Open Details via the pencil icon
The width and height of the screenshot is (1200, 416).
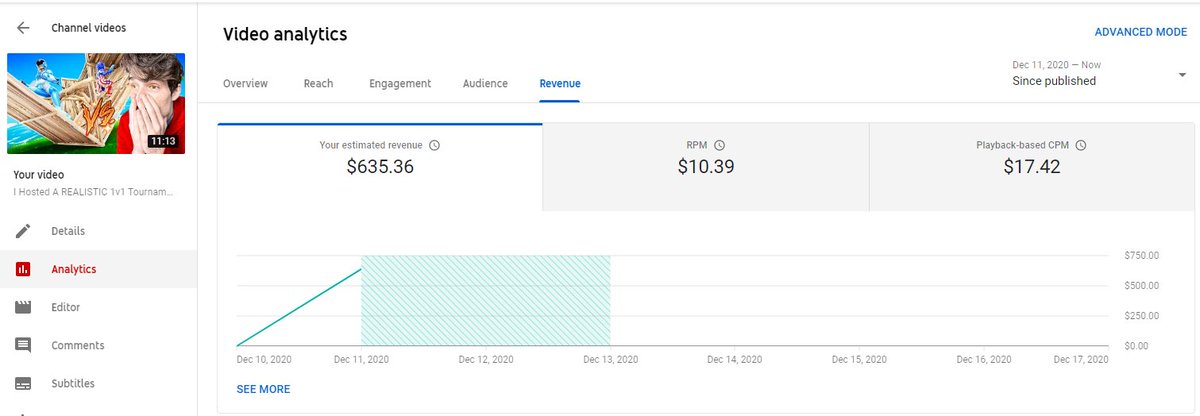coord(23,231)
